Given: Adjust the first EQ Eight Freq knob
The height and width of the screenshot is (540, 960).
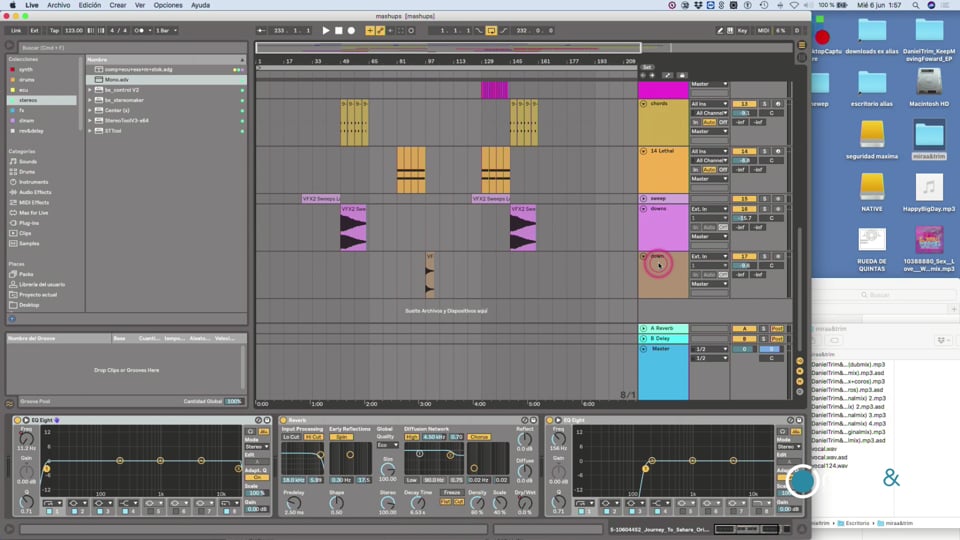Looking at the screenshot, I should click(x=26, y=438).
